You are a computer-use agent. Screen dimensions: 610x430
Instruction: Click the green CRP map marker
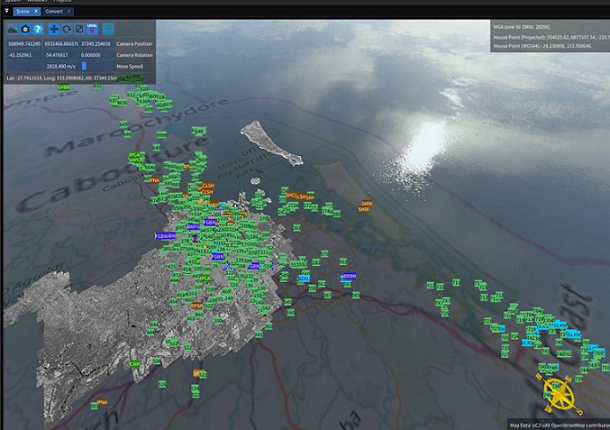(x=135, y=364)
